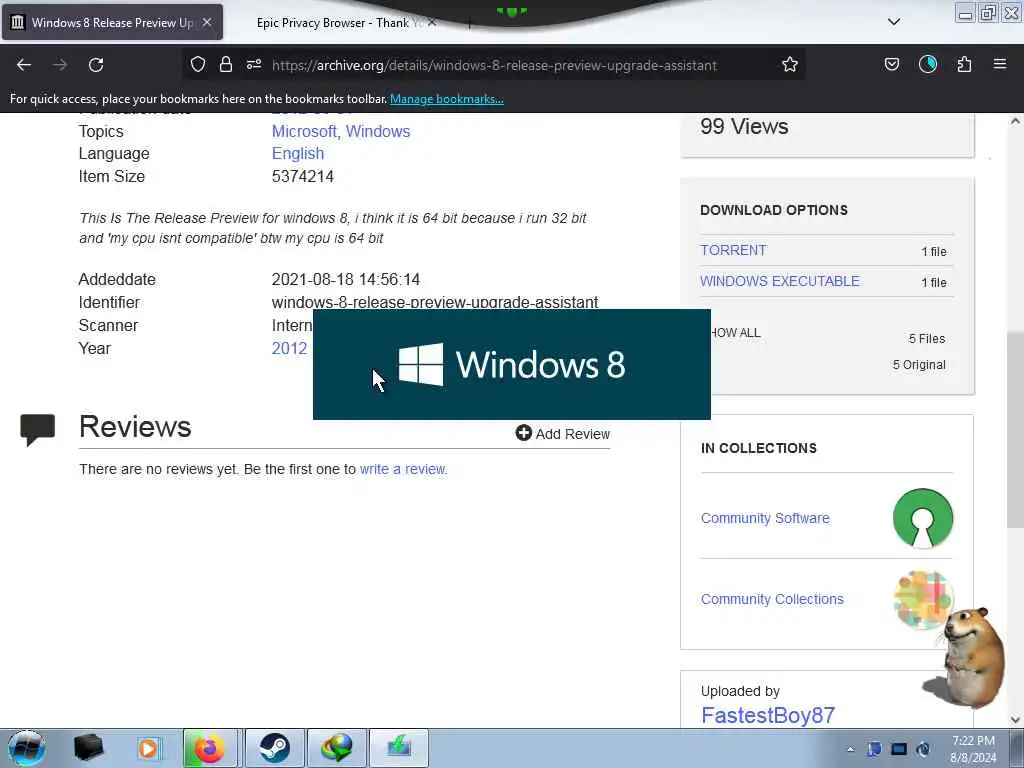The height and width of the screenshot is (768, 1024).
Task: Click the scrollbar up arrow
Action: pos(1015,121)
